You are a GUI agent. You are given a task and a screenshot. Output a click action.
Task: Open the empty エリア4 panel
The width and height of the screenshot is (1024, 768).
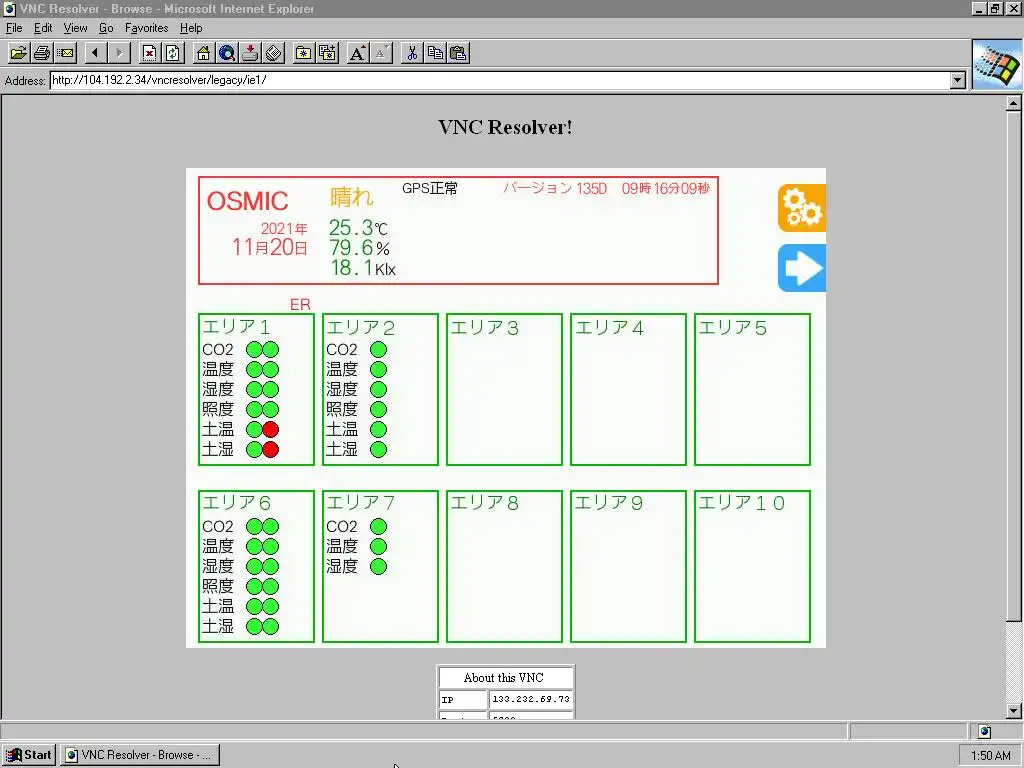click(x=628, y=389)
